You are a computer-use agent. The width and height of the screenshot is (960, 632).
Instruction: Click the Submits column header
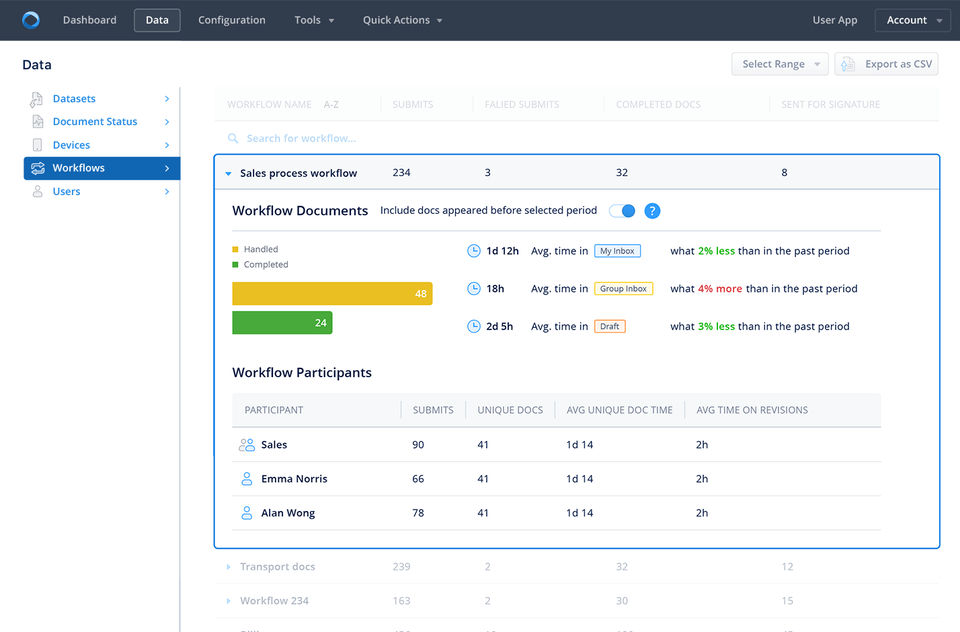pos(413,105)
